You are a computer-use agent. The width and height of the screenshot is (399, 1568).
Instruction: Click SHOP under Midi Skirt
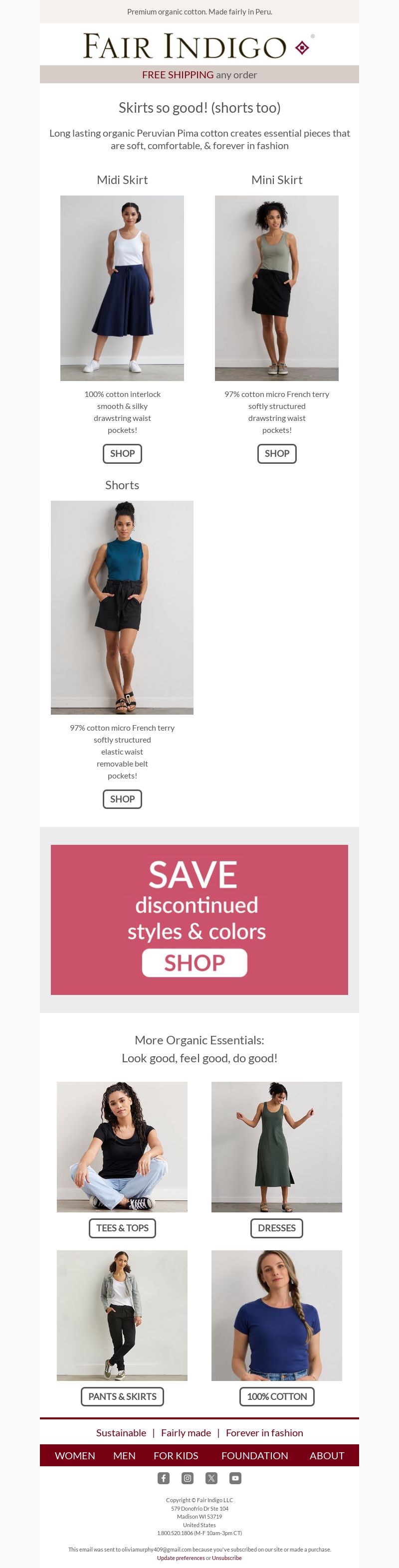pos(122,453)
